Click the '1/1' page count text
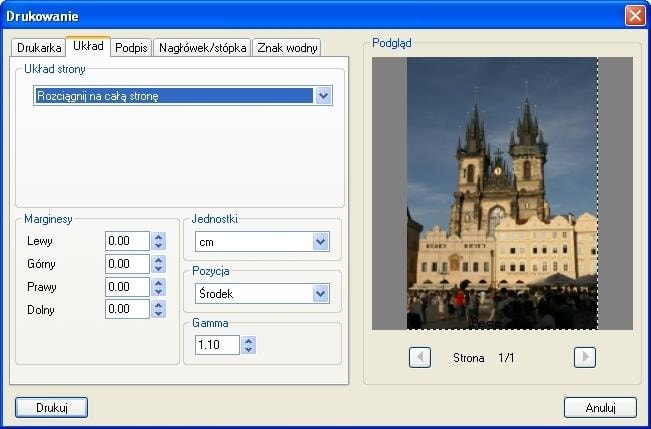This screenshot has width=651, height=429. [506, 358]
